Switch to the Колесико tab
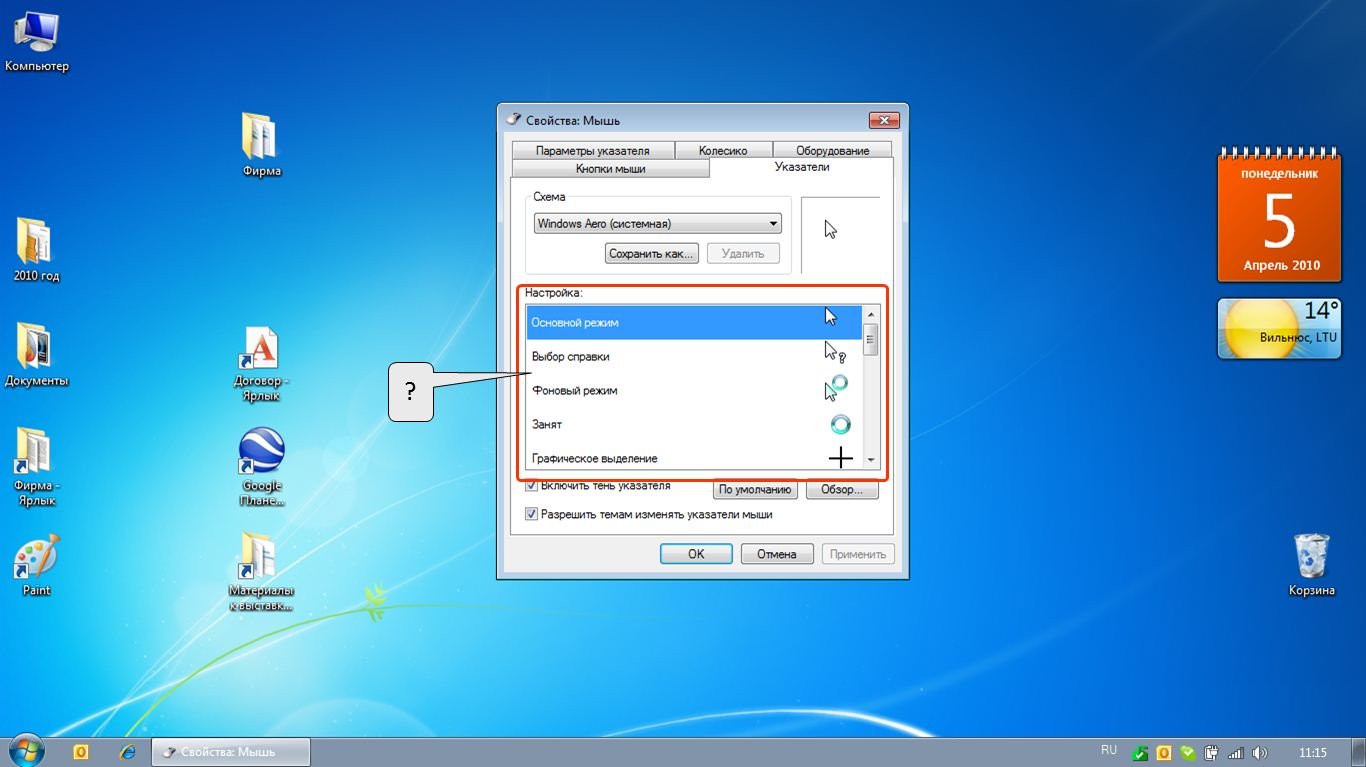The height and width of the screenshot is (767, 1366). pos(723,151)
